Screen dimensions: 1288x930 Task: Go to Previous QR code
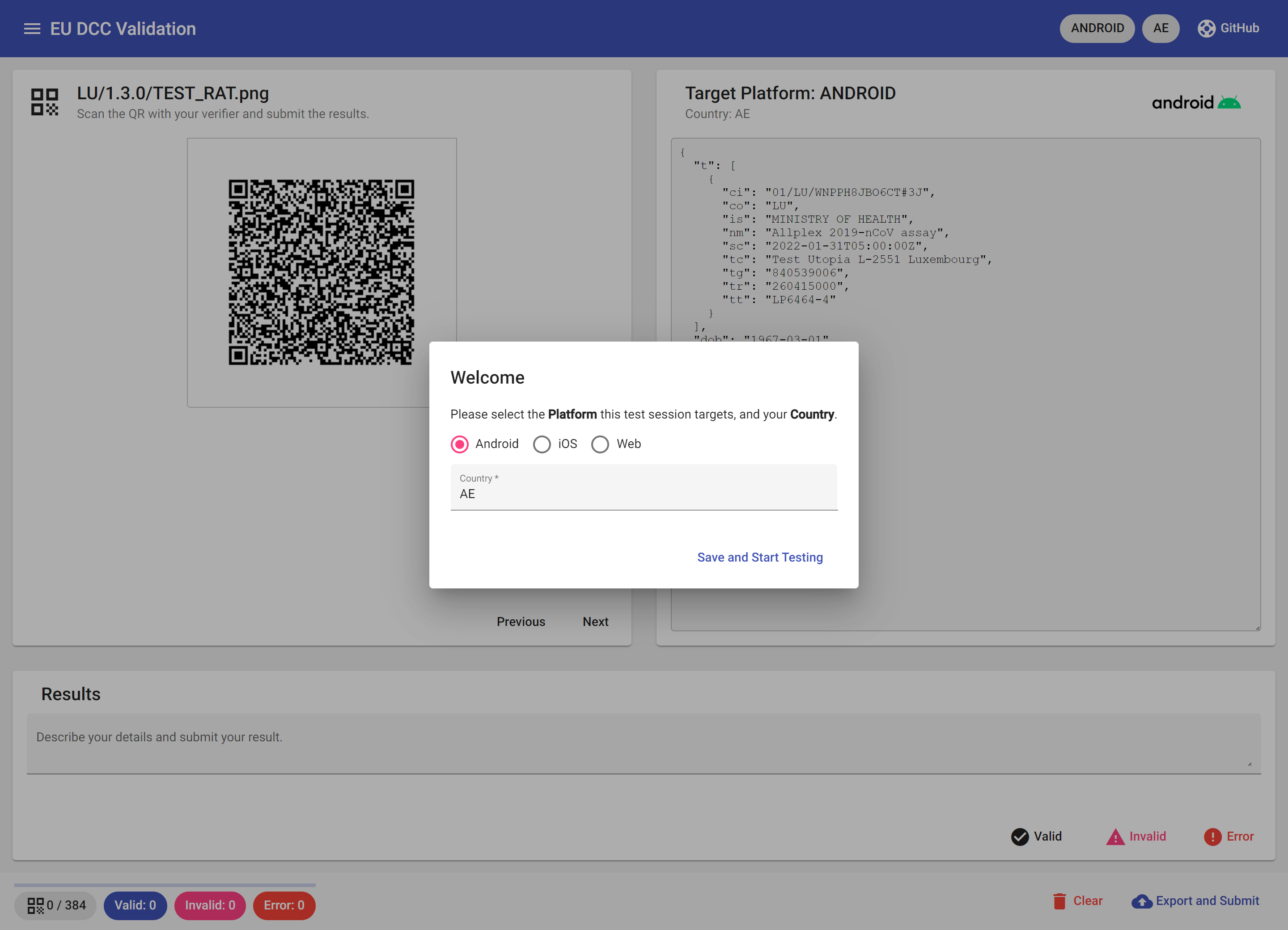pos(521,621)
